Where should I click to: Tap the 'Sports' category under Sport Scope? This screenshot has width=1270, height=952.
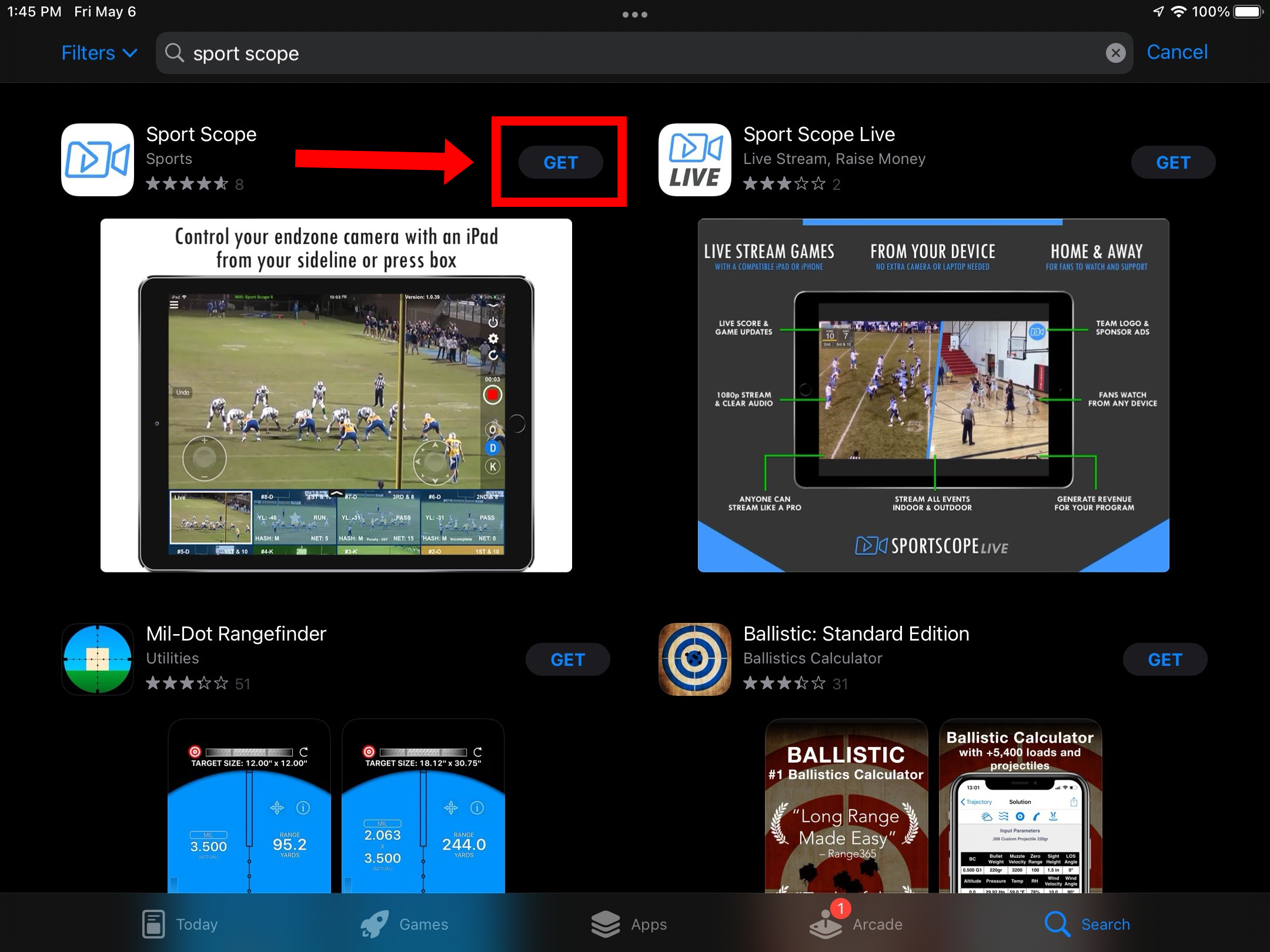coord(169,159)
